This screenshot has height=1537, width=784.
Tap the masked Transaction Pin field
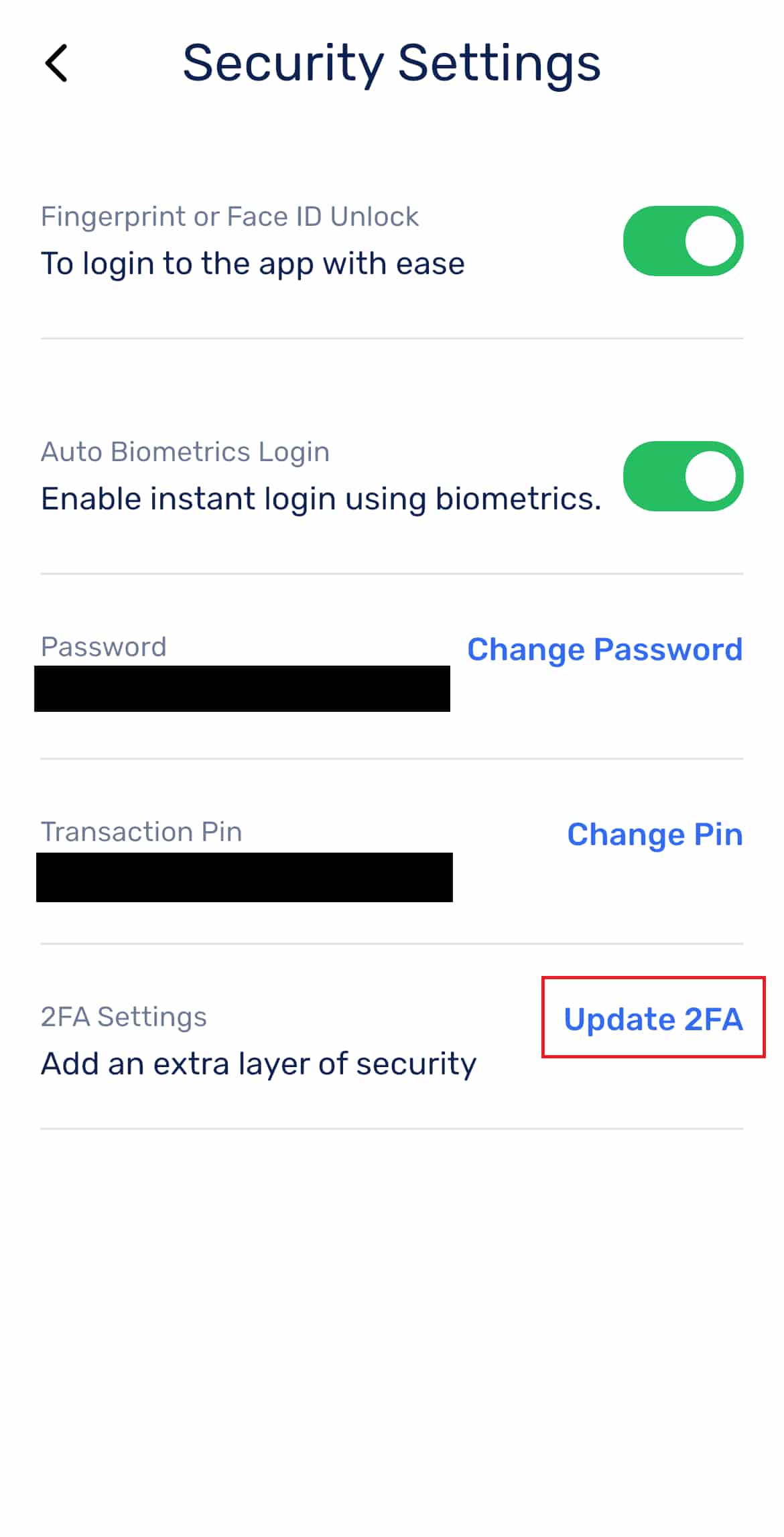click(x=243, y=876)
